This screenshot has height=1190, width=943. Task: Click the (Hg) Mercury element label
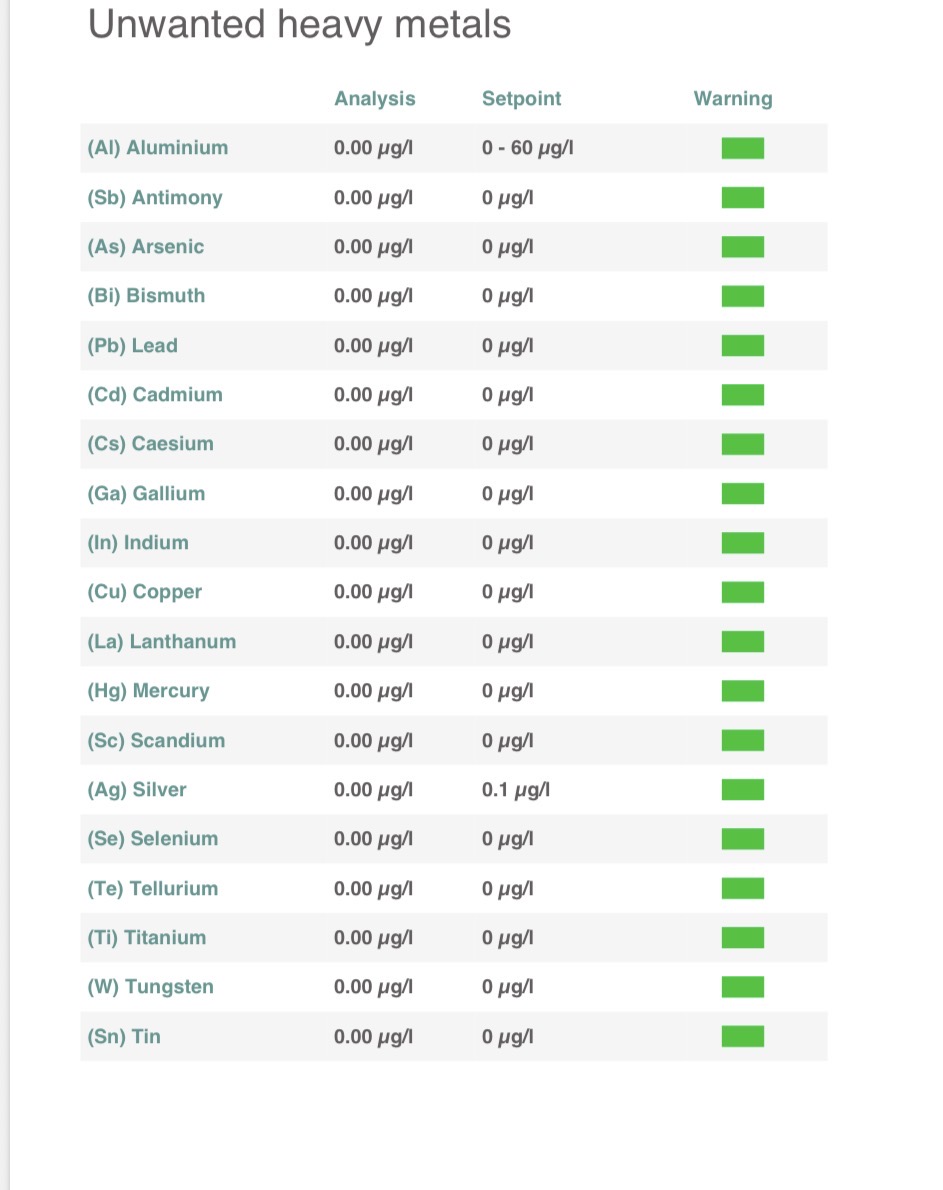pos(149,691)
